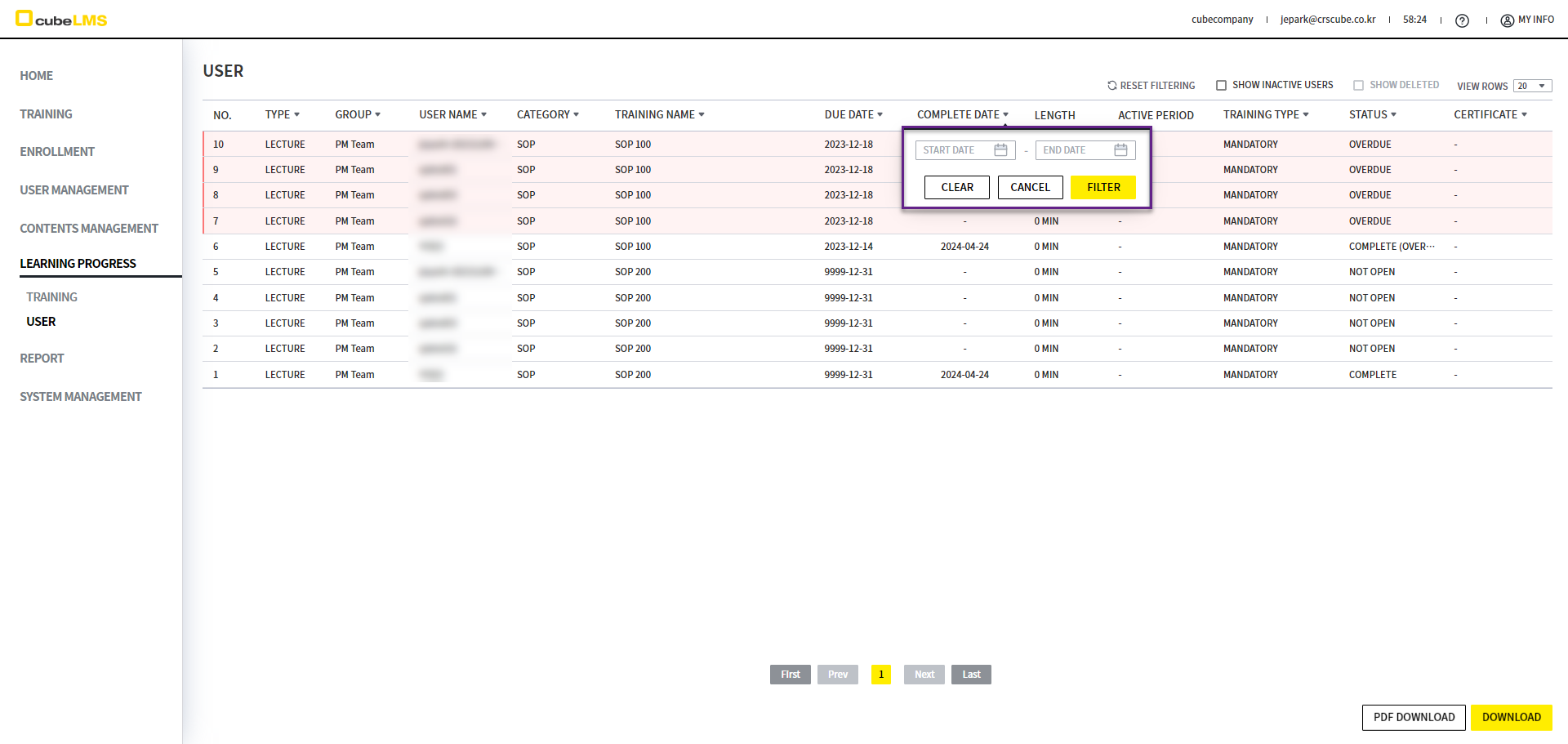
Task: Open the help question mark icon
Action: 1462,20
